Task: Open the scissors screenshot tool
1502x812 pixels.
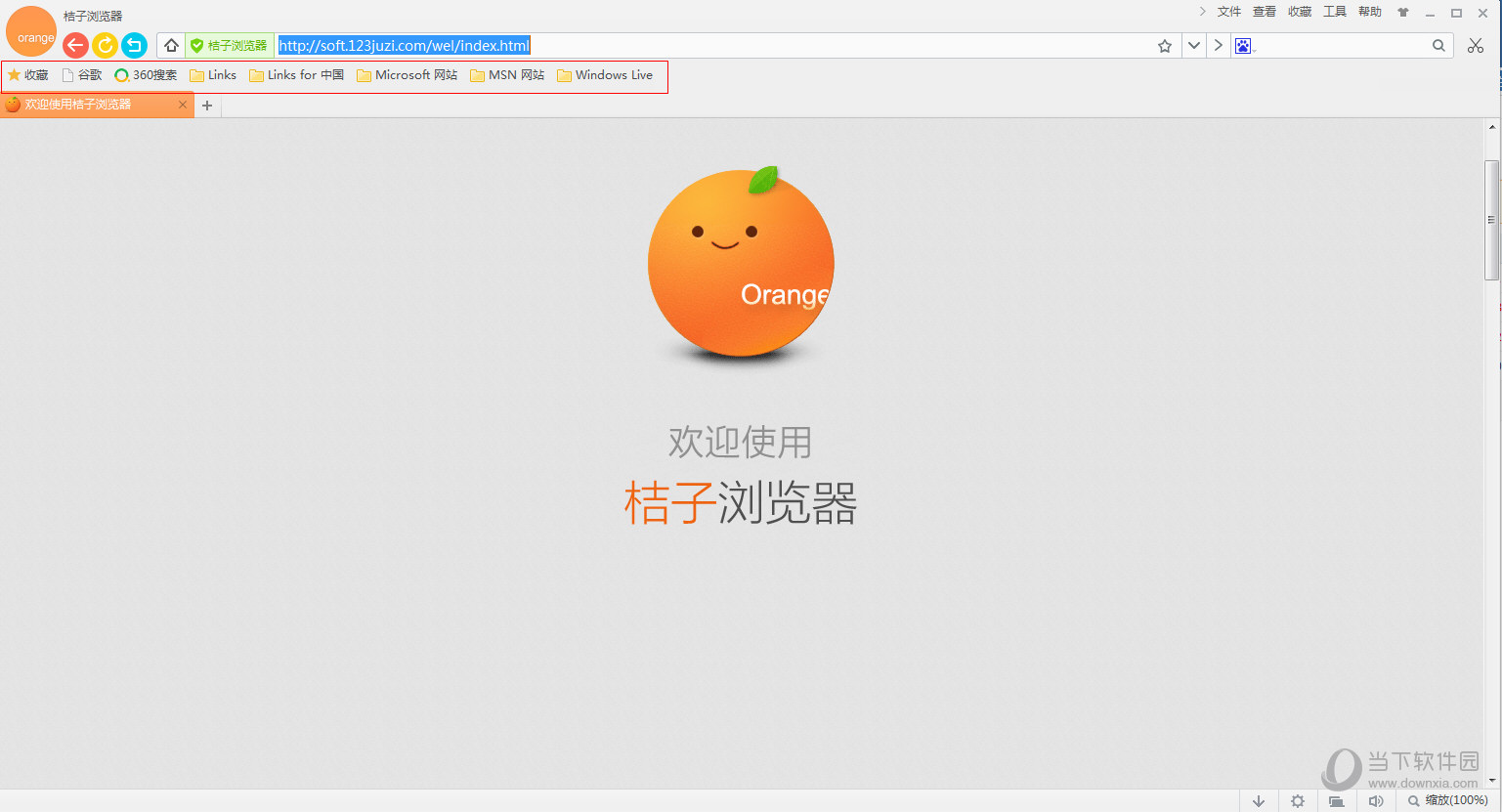Action: click(1475, 46)
